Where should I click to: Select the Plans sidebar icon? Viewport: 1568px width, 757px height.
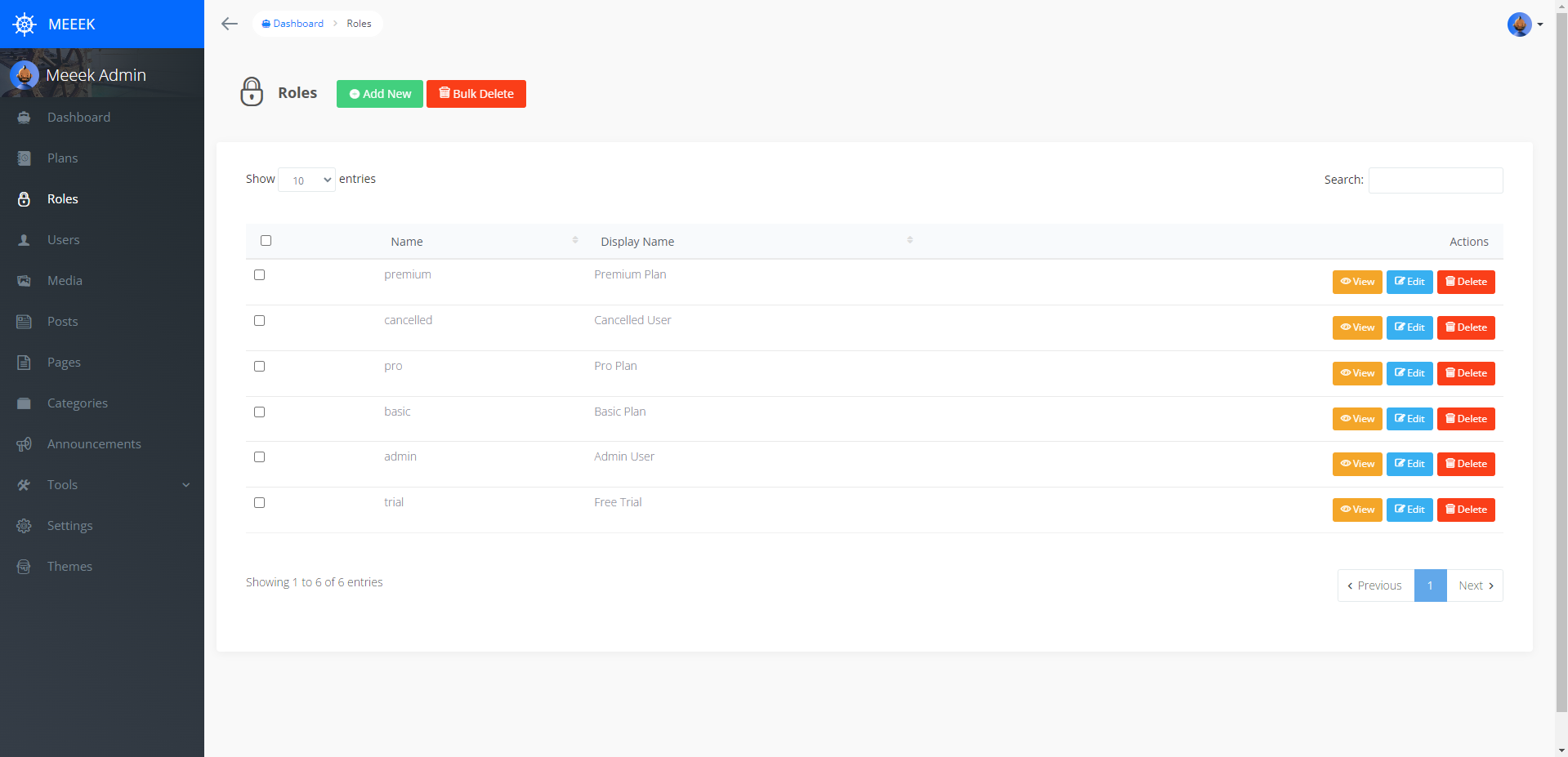click(25, 158)
